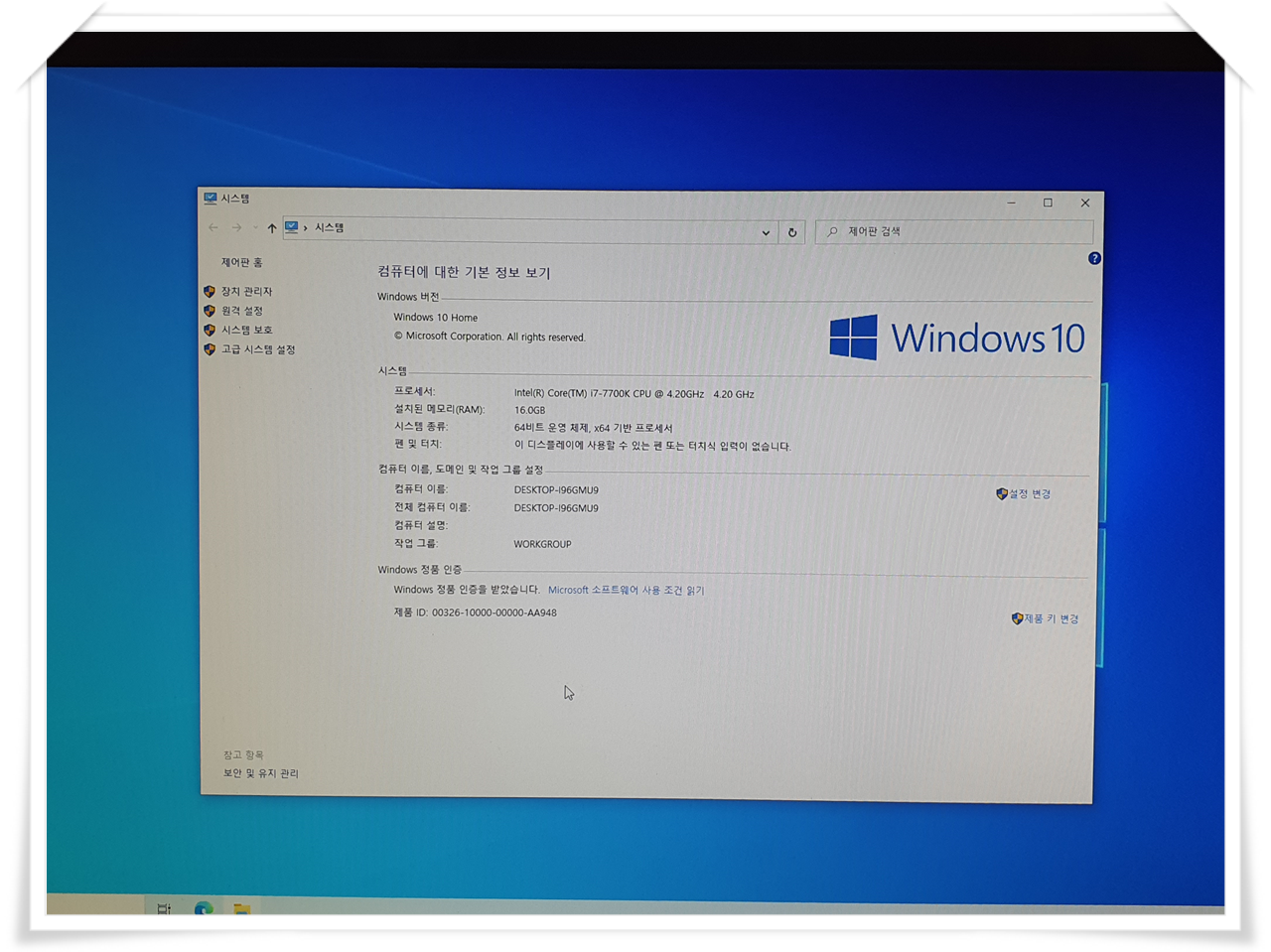Click the 제어판 검색 search field
This screenshot has height=952, width=1271.
954,231
